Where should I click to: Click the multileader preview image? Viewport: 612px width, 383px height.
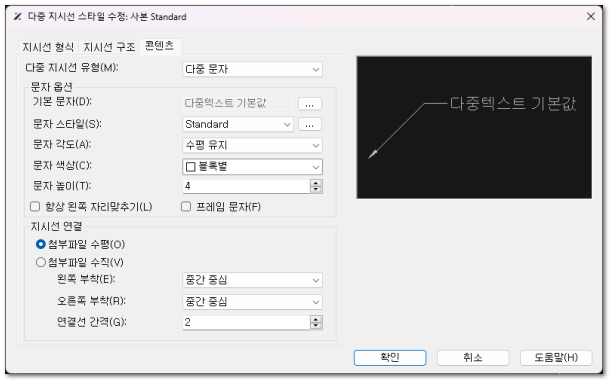tap(474, 127)
